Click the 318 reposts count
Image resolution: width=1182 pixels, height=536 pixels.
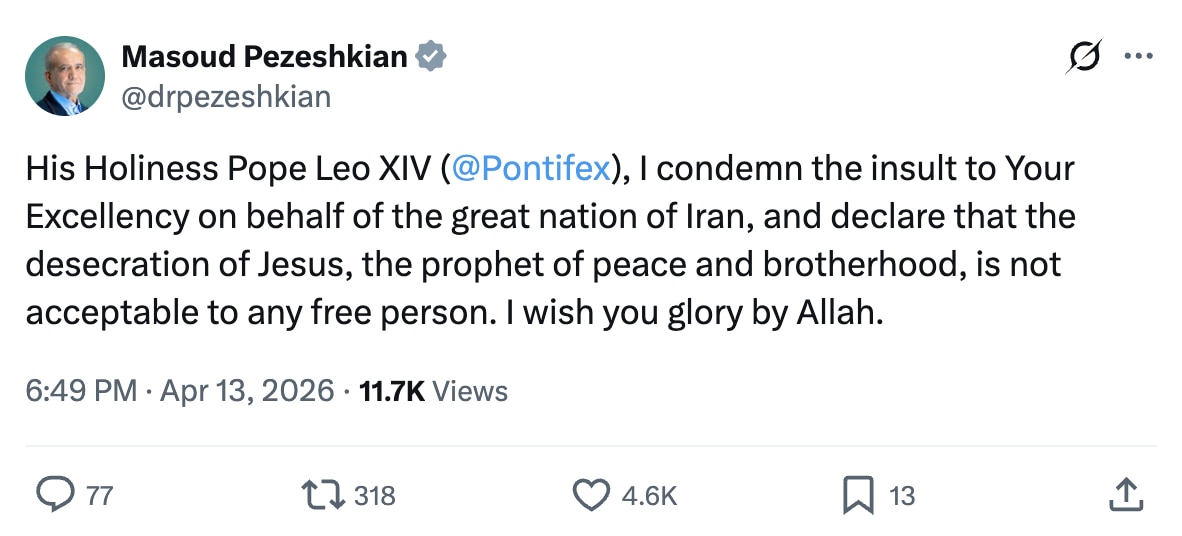click(x=375, y=495)
